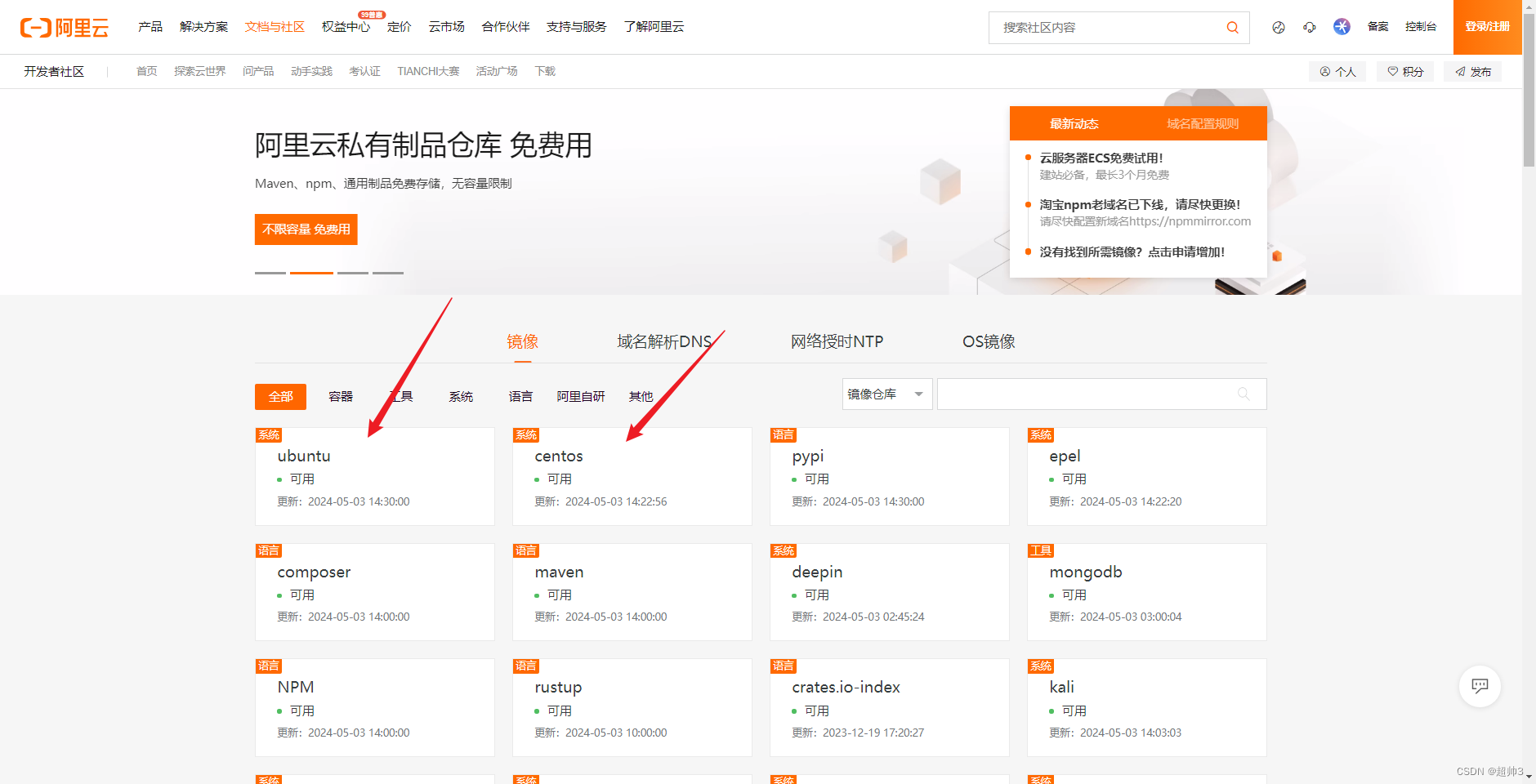1536x784 pixels.
Task: Open the mongodb mirror card
Action: [1147, 592]
